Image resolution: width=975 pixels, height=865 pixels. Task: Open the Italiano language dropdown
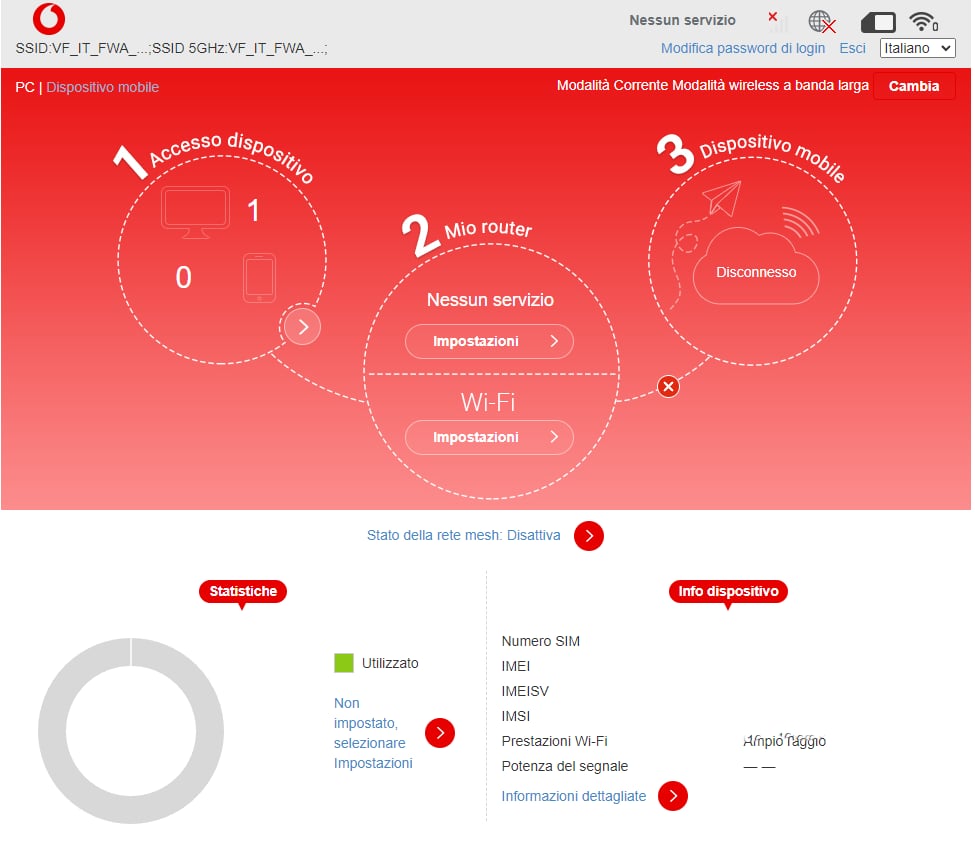point(917,48)
